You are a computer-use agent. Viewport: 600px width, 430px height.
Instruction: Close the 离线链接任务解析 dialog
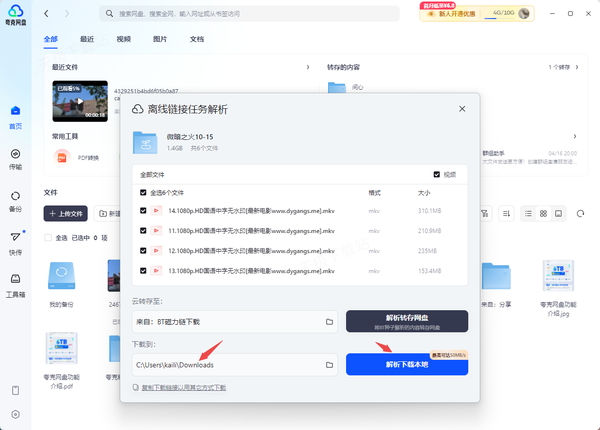(x=461, y=109)
